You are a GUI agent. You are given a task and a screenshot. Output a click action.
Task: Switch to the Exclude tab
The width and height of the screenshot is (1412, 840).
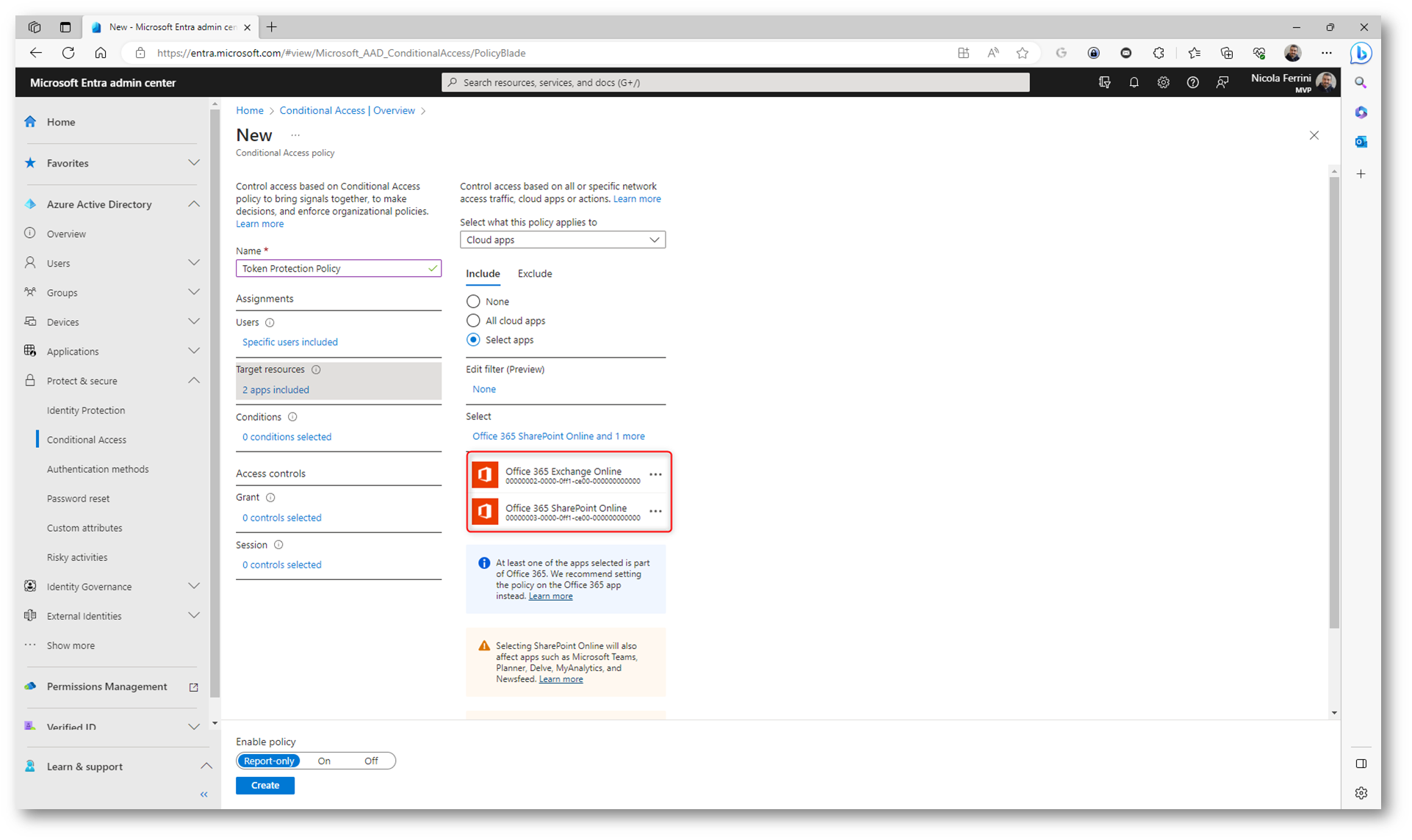coord(534,274)
